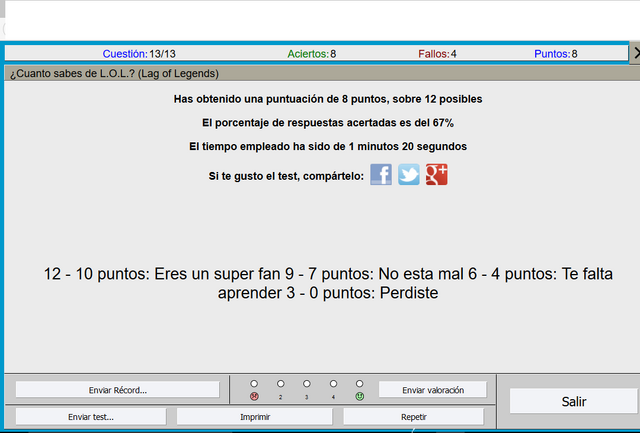This screenshot has height=433, width=640.
Task: Click rating label number 4
Action: point(333,397)
